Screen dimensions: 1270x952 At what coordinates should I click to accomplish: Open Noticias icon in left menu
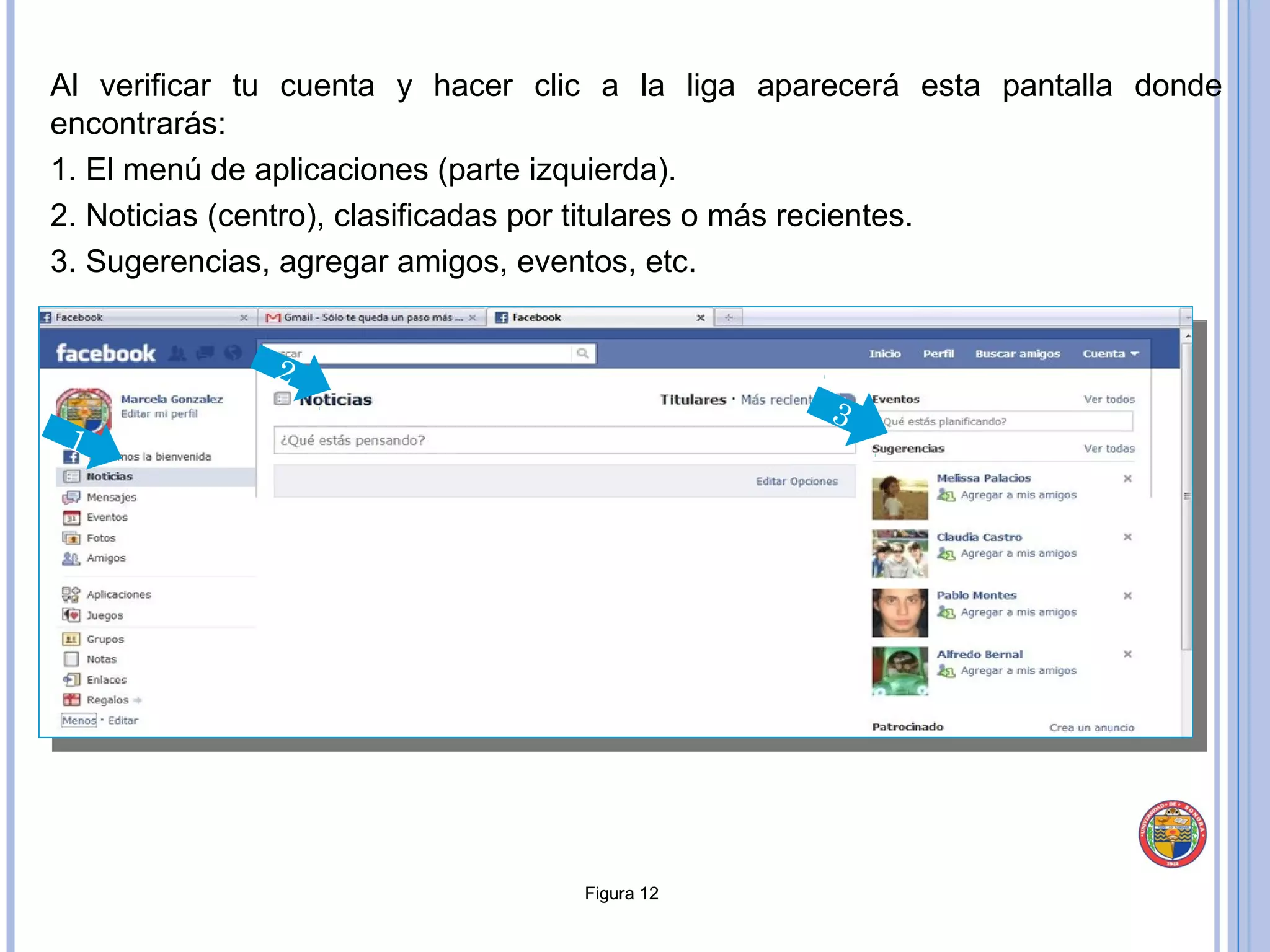click(x=72, y=477)
